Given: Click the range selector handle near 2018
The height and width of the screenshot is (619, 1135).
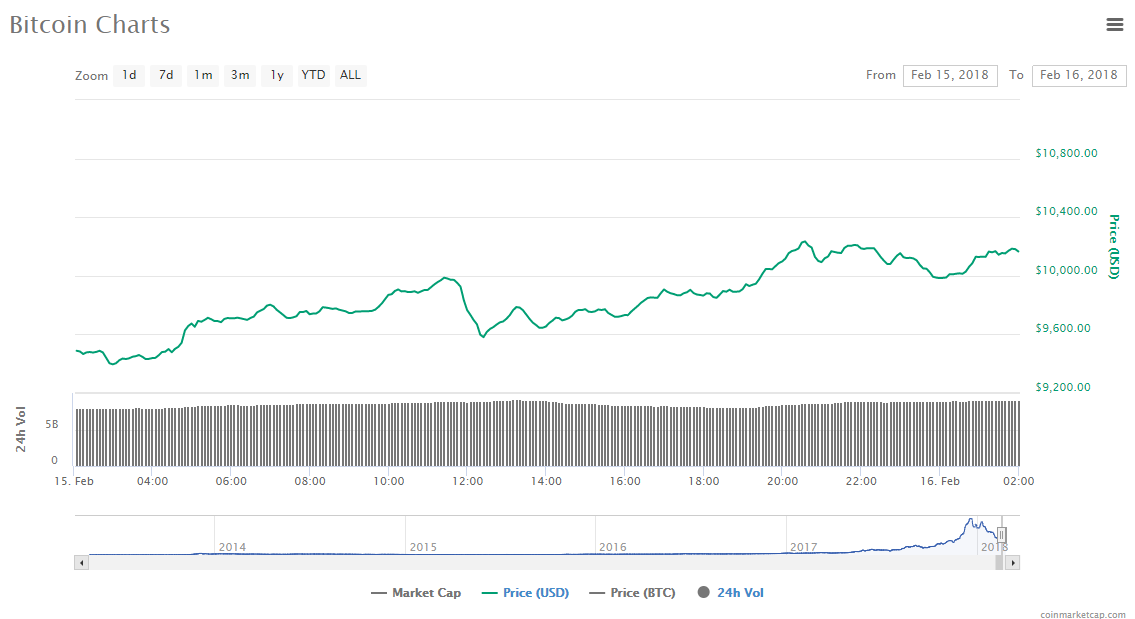Looking at the screenshot, I should [1000, 537].
